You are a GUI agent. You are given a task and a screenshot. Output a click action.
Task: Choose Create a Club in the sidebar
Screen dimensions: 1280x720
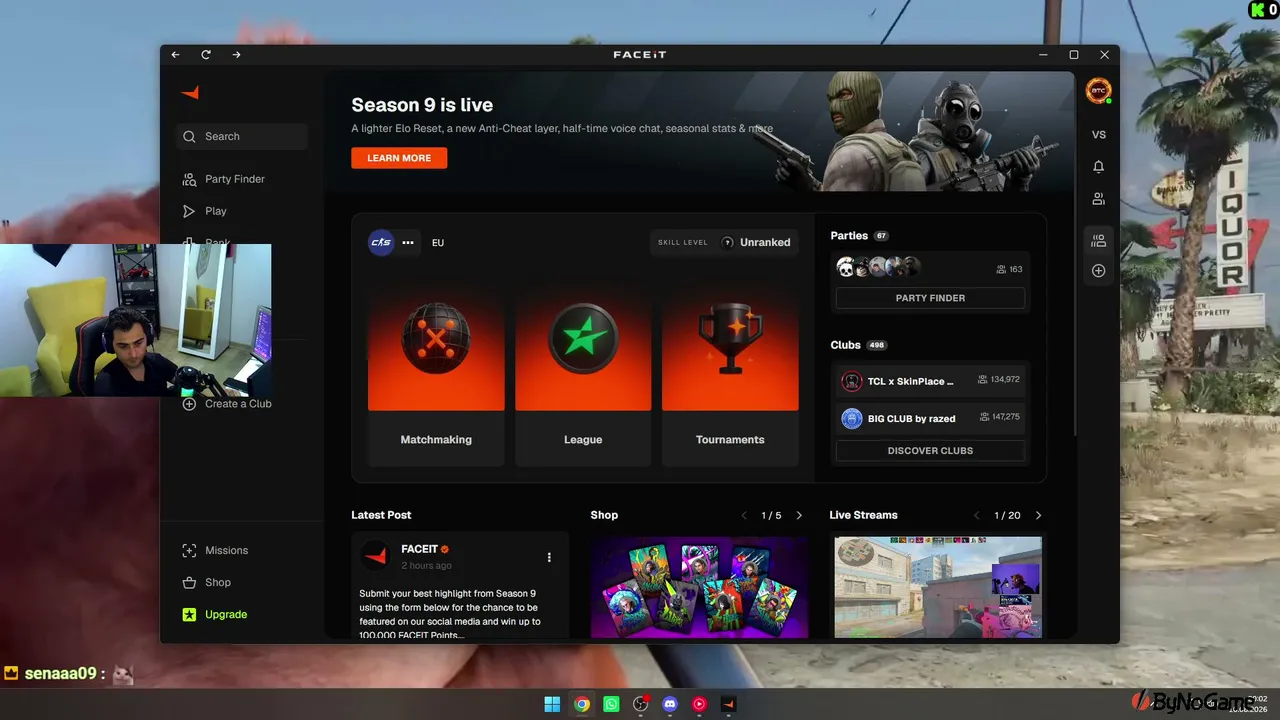[x=242, y=404]
